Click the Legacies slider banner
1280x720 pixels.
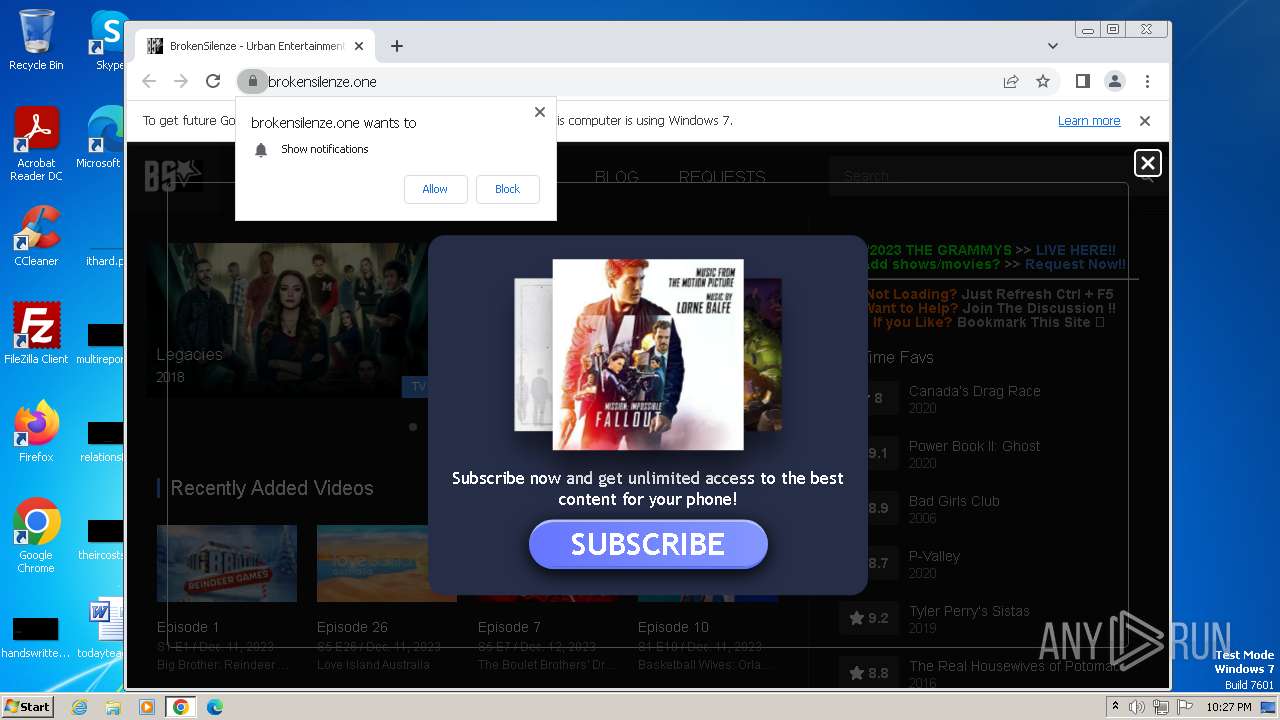point(287,320)
